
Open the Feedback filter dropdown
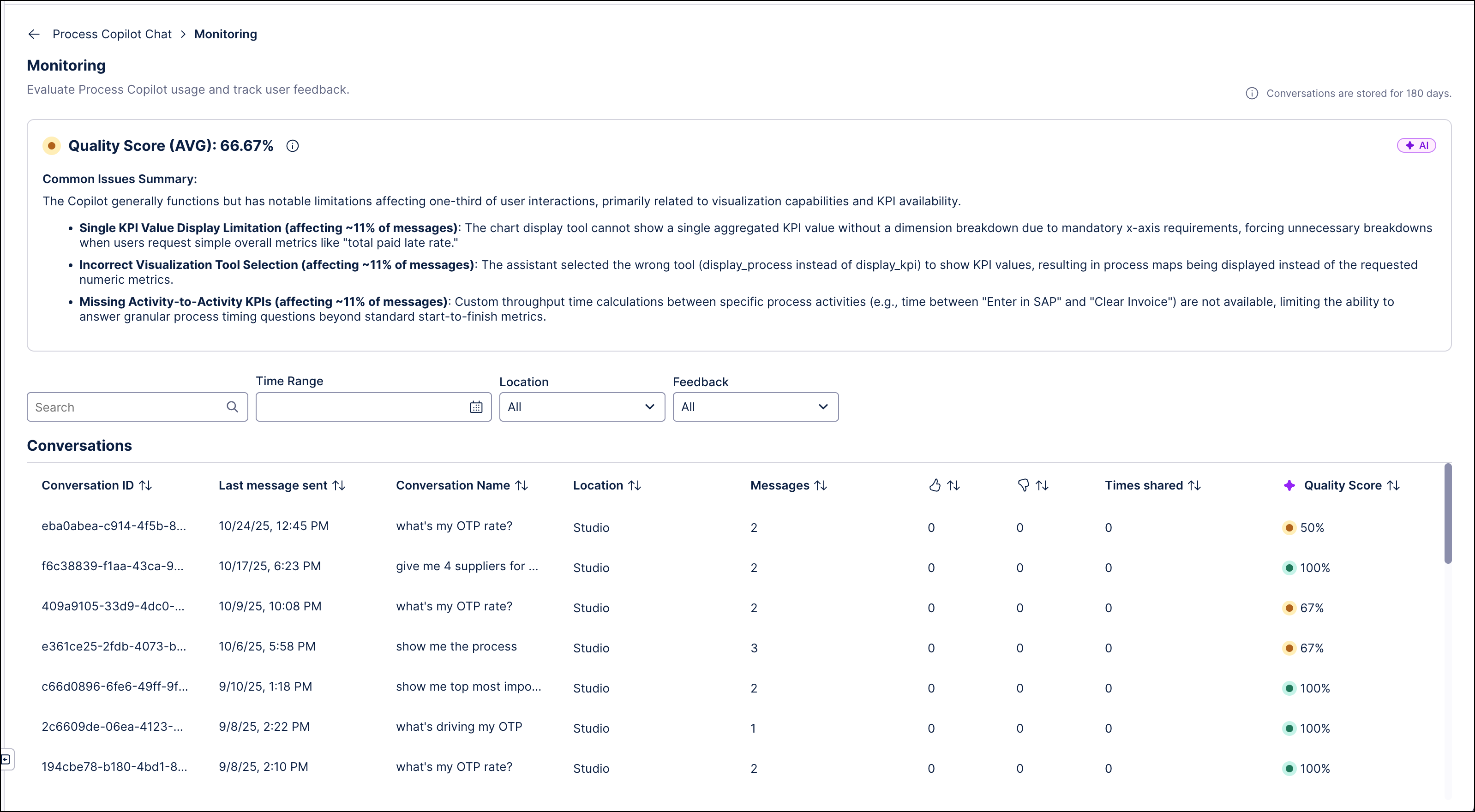(755, 407)
